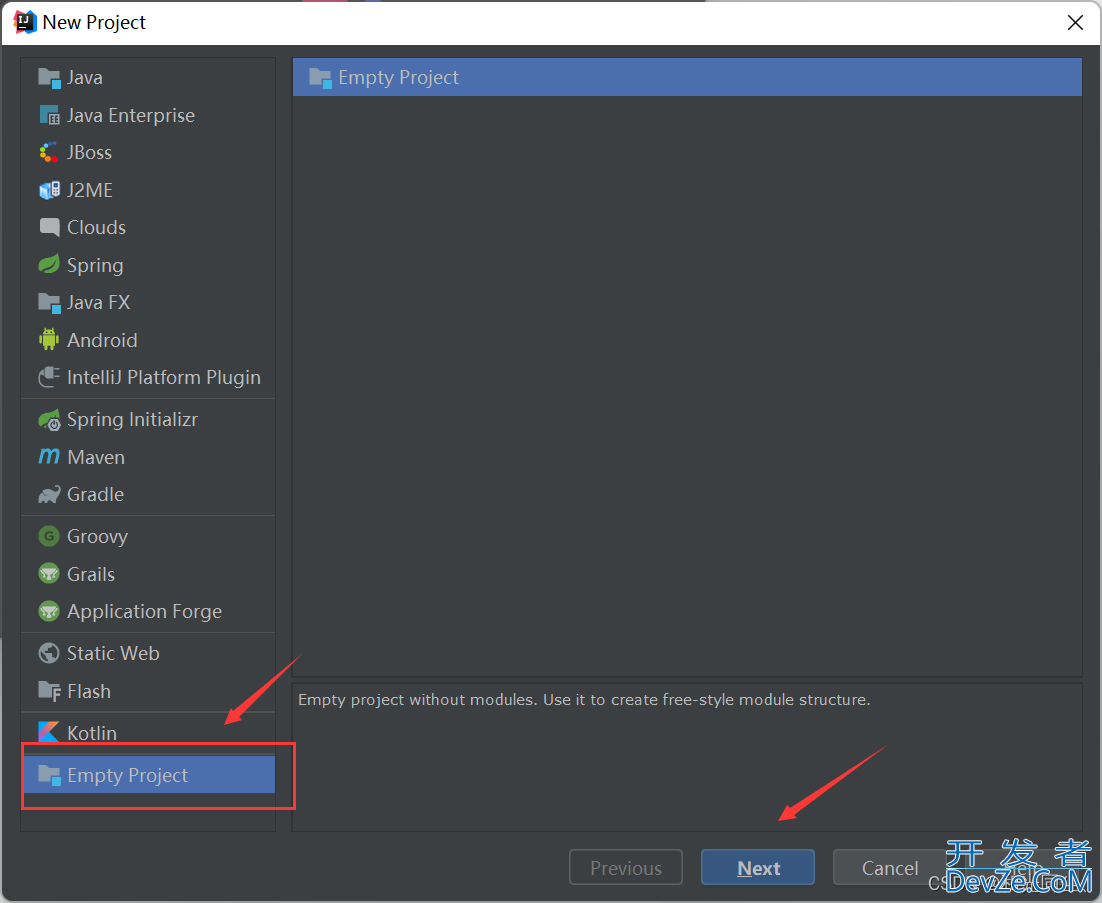1102x903 pixels.
Task: Choose the Static Web label
Action: [x=113, y=654]
